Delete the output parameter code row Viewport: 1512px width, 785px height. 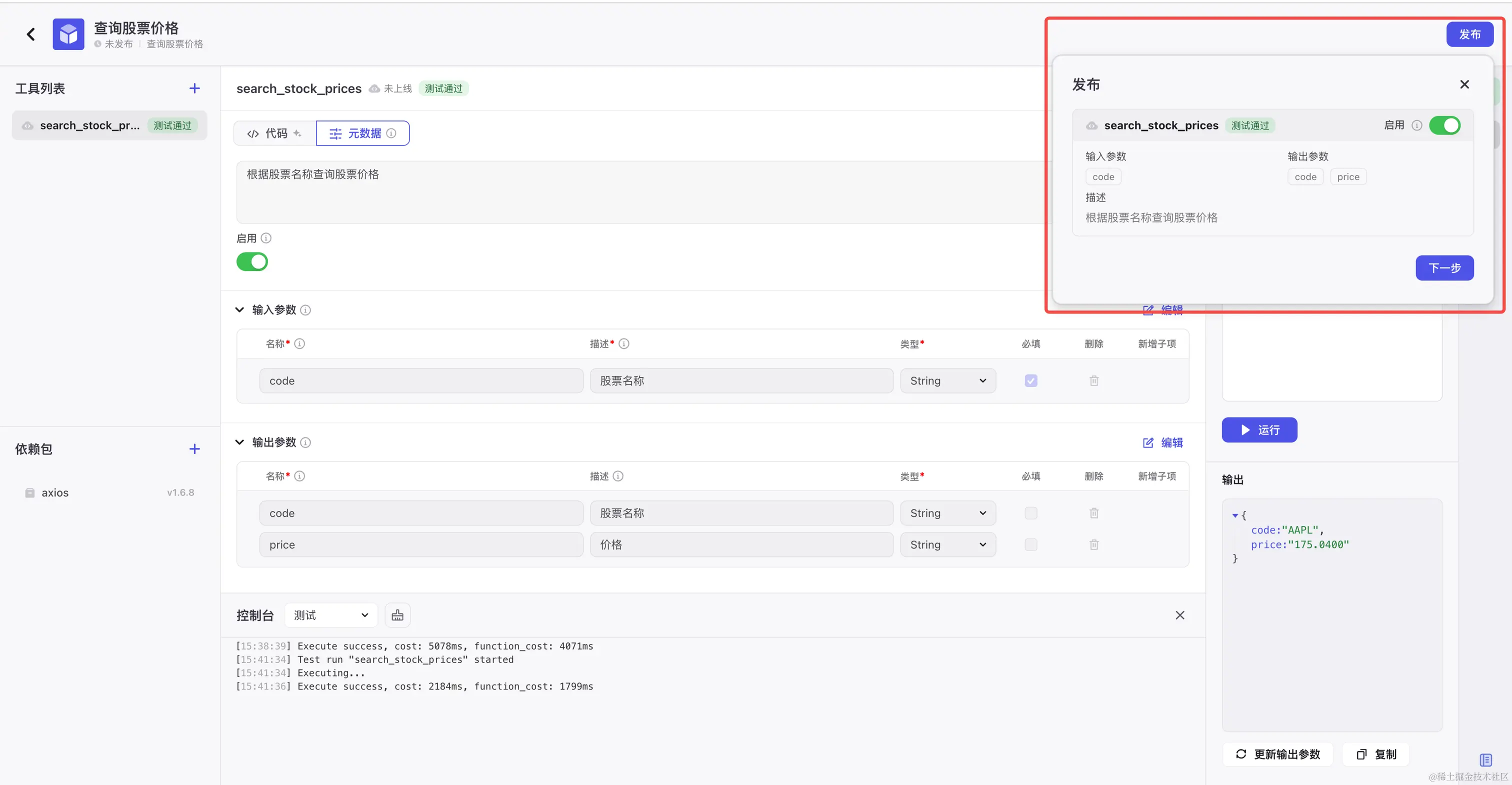point(1093,513)
